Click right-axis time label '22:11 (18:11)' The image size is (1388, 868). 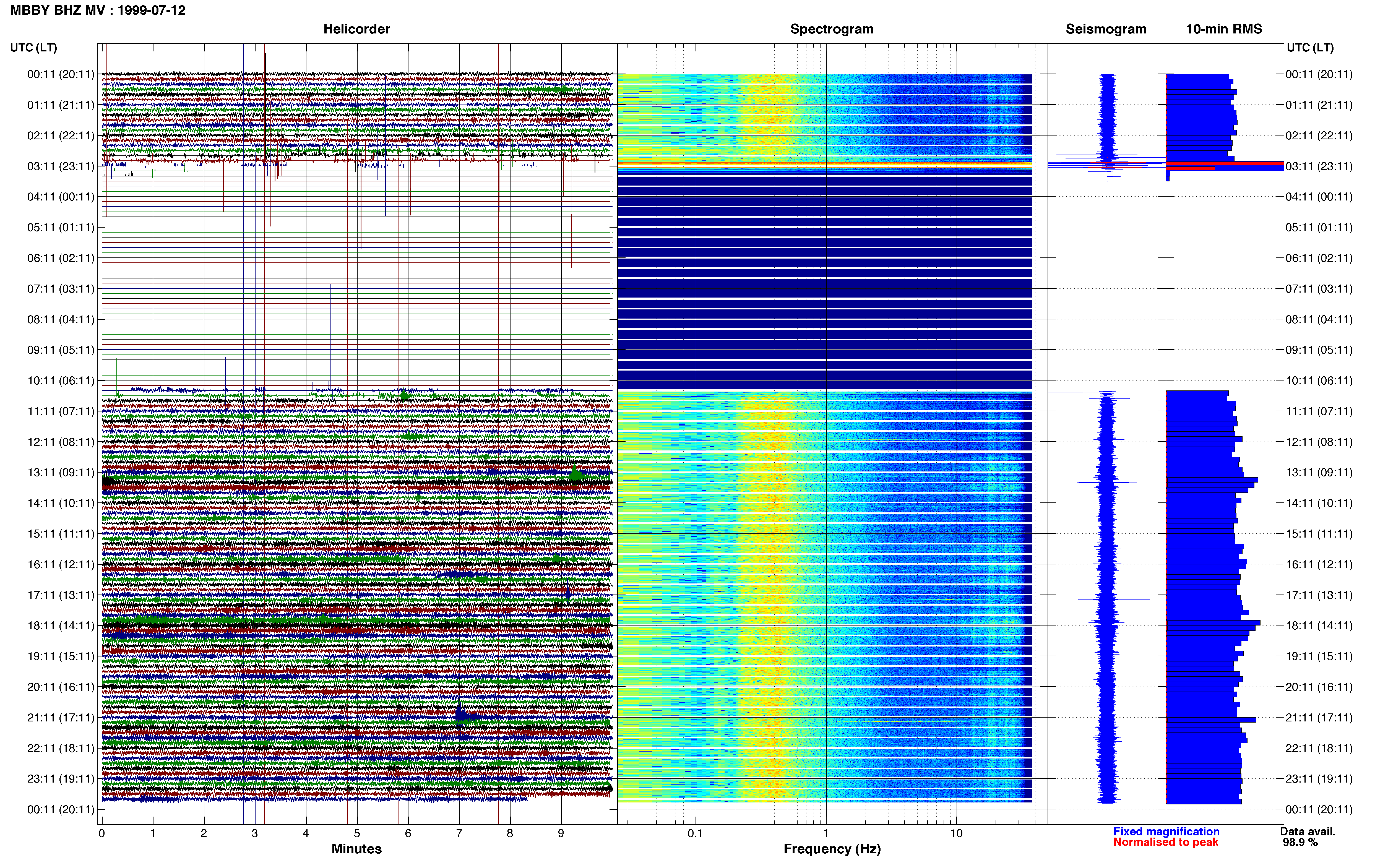1319,748
